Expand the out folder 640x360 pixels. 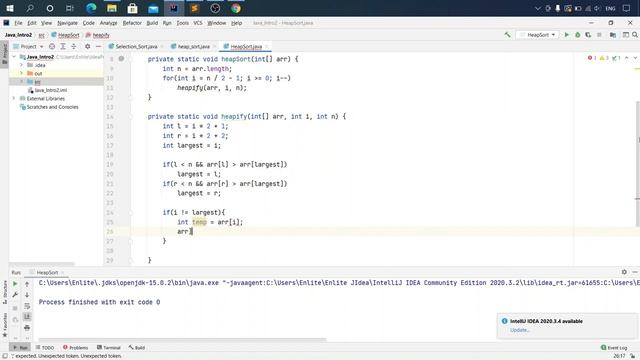tap(21, 73)
